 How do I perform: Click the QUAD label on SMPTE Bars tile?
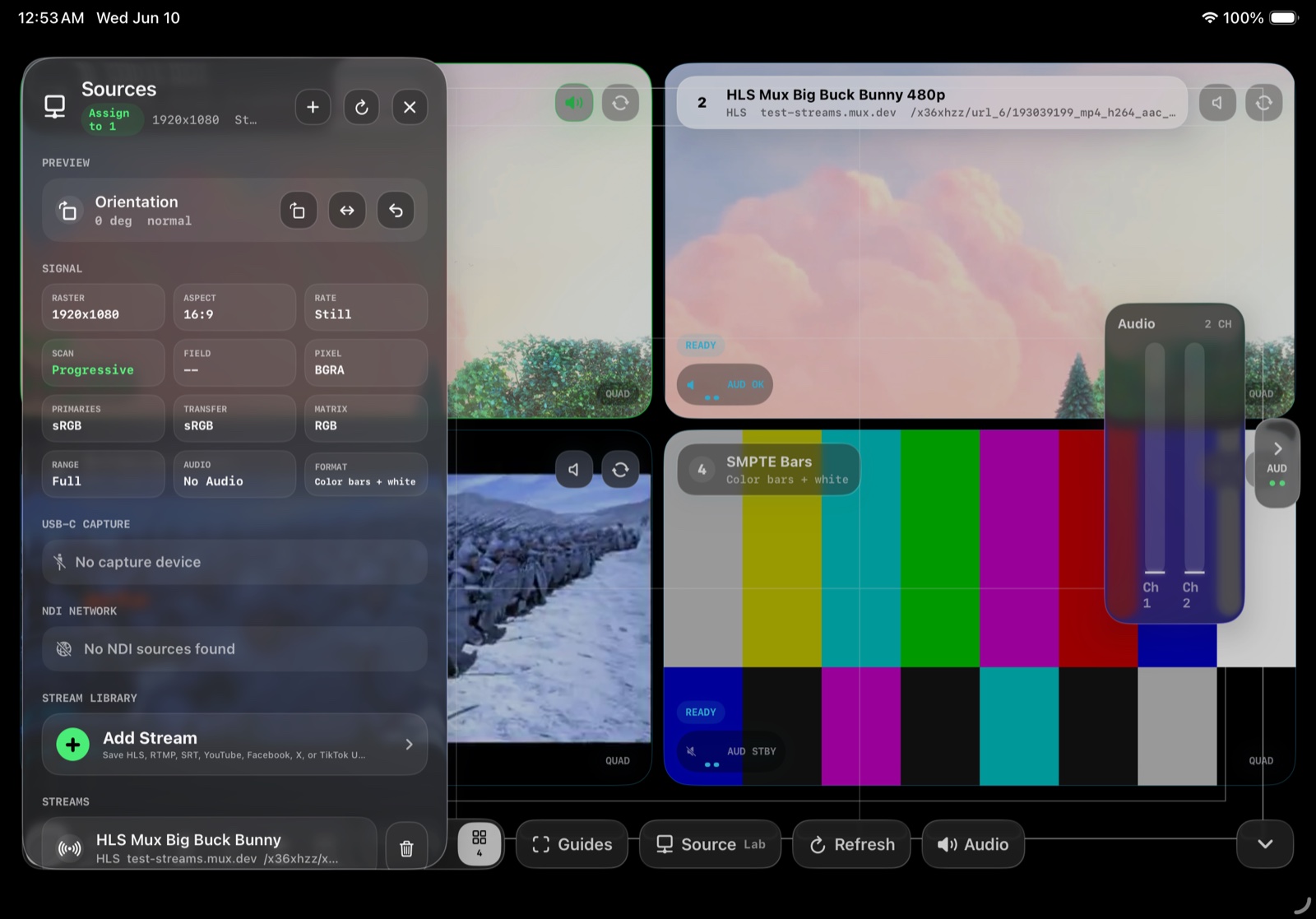pos(1261,761)
